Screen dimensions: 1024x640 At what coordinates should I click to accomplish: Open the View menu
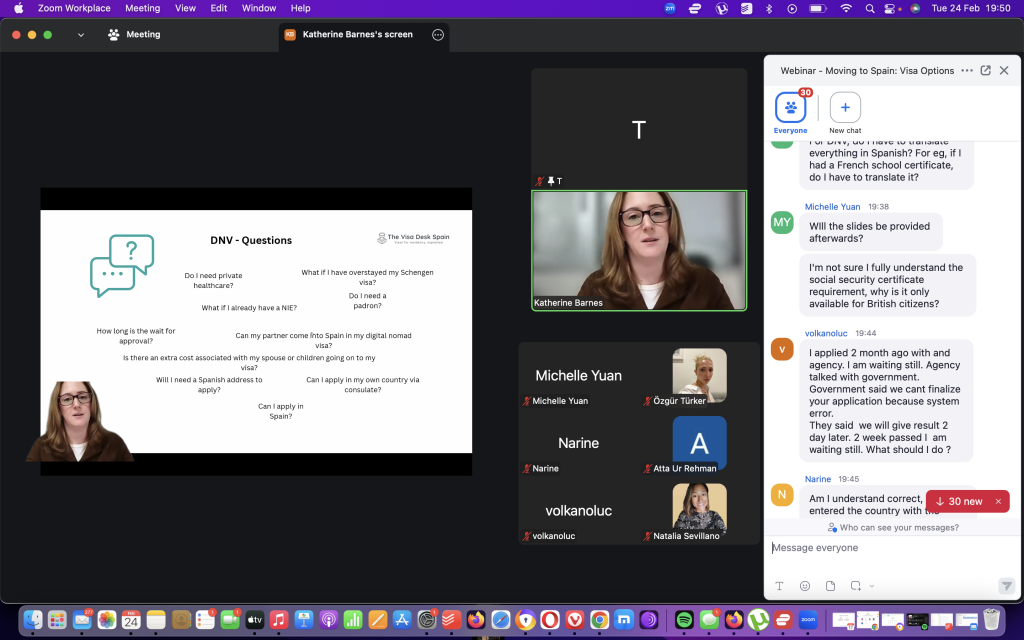185,8
